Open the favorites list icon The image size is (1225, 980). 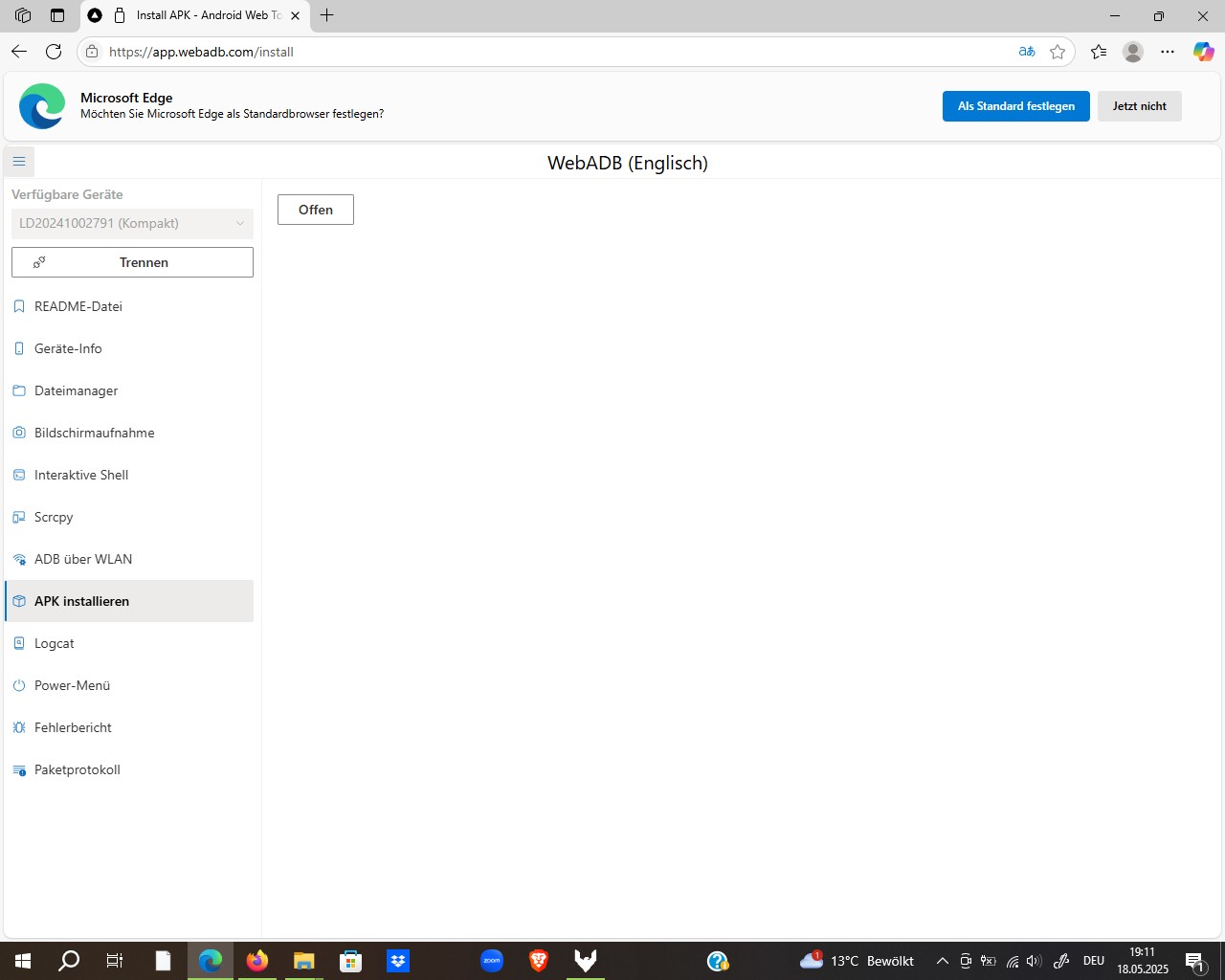pyautogui.click(x=1099, y=52)
